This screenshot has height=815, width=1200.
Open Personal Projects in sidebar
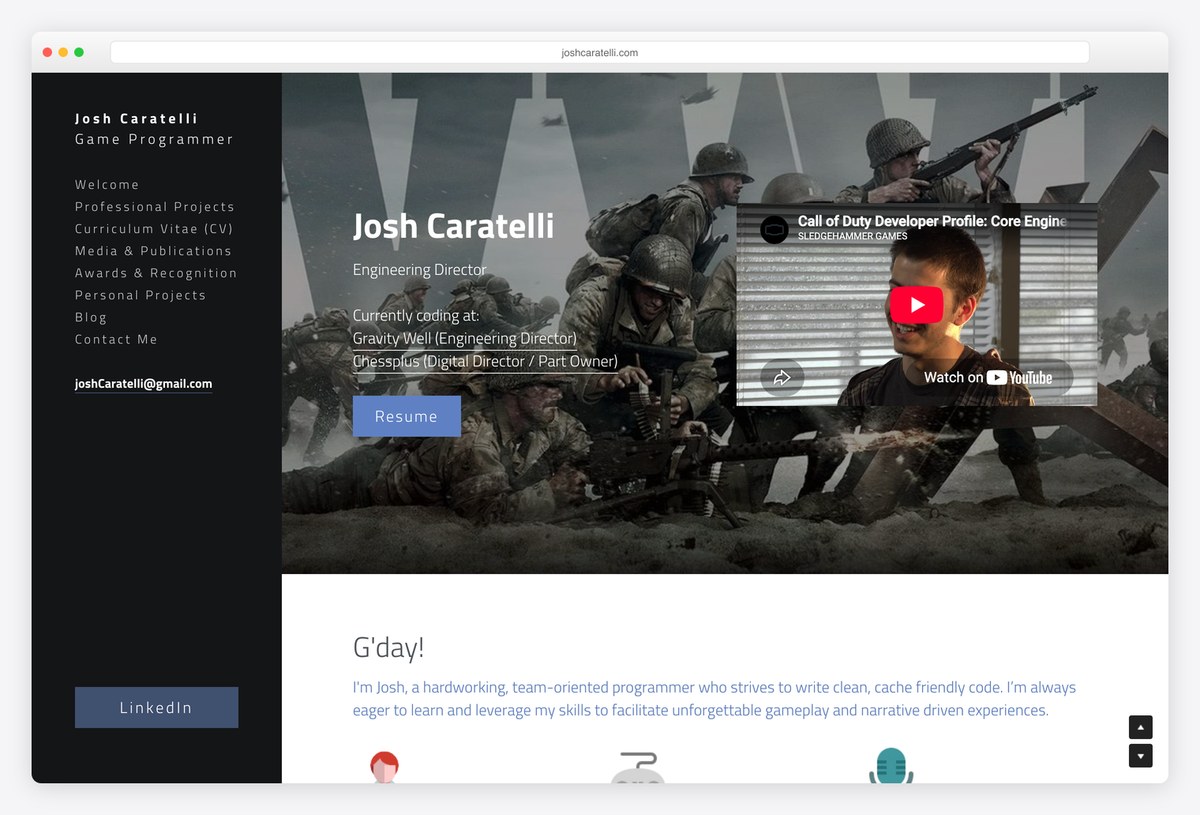(140, 295)
